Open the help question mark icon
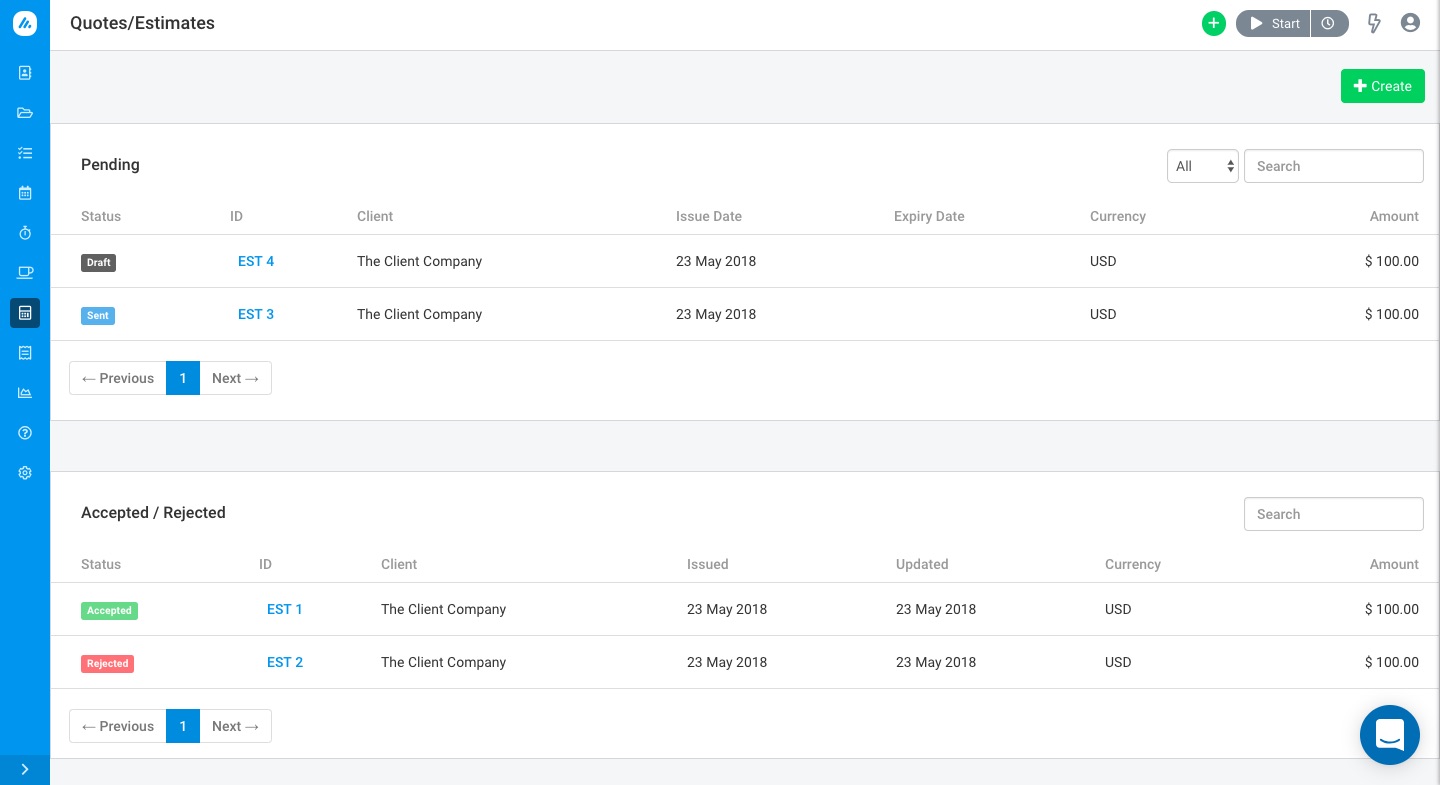This screenshot has height=785, width=1440. tap(25, 433)
